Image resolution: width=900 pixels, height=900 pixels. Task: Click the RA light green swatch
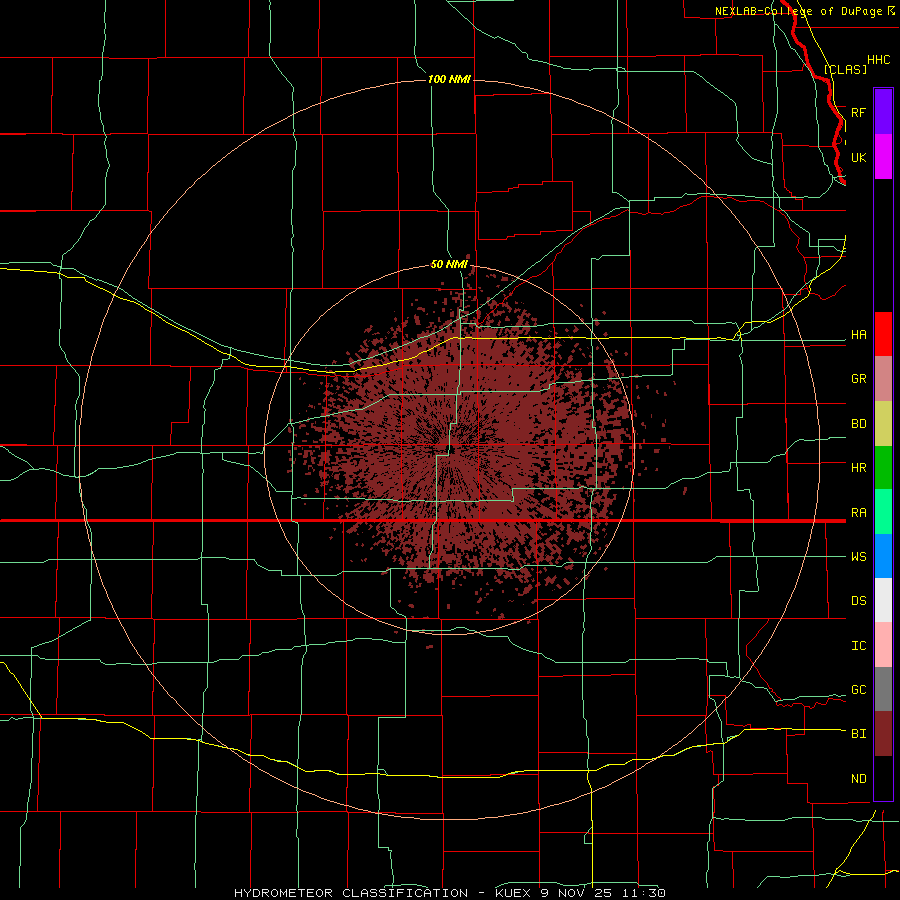point(883,512)
